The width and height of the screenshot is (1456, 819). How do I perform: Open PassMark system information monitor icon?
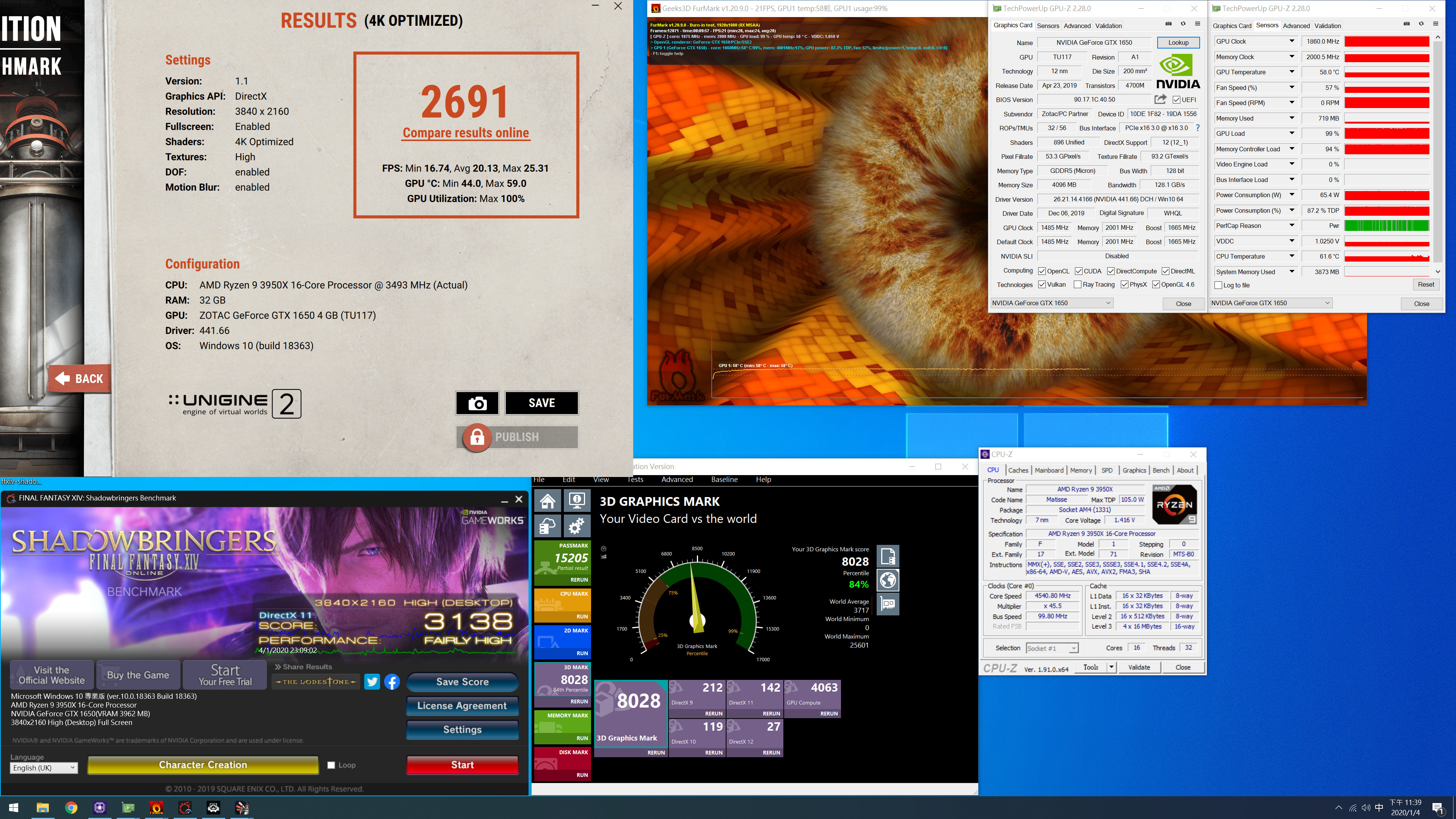[x=576, y=501]
